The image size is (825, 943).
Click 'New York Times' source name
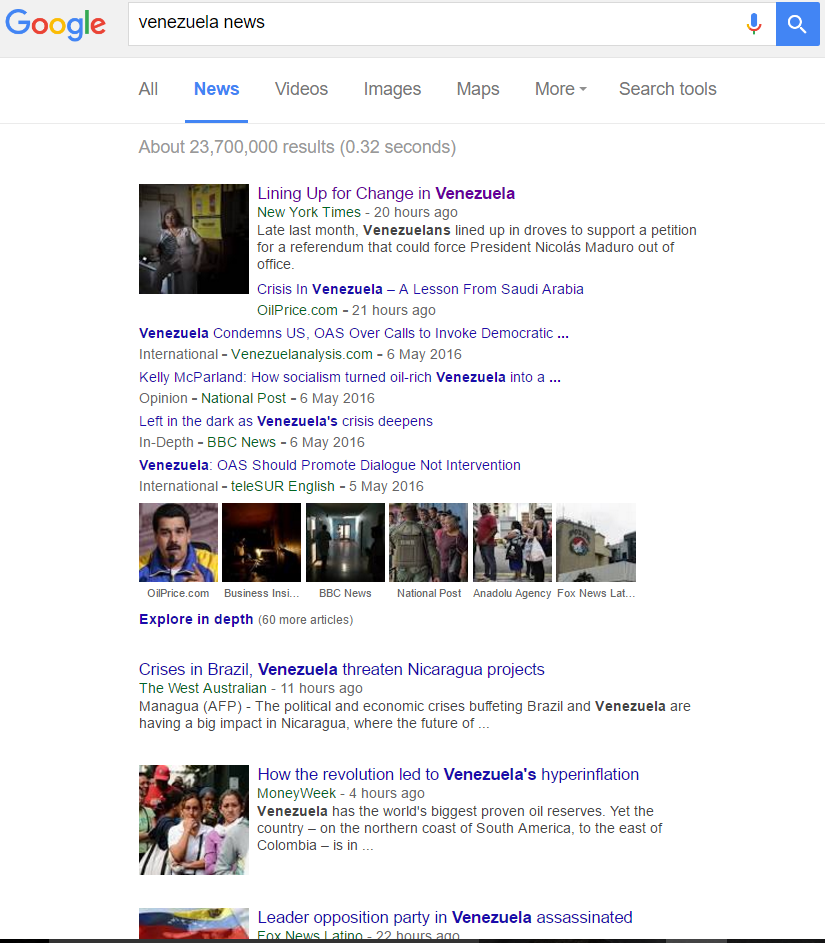click(x=309, y=212)
